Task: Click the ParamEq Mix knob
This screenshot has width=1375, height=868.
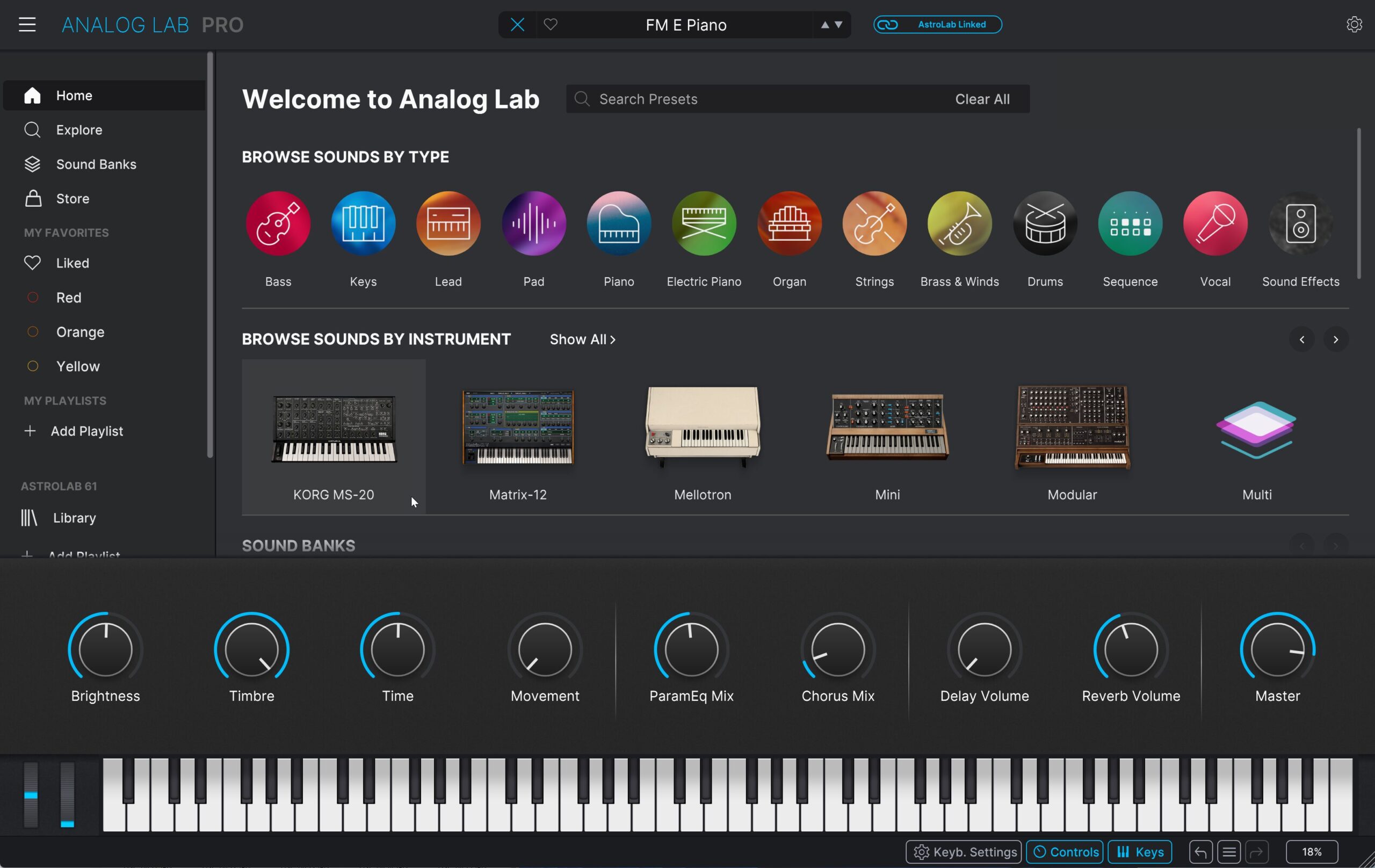Action: 691,649
